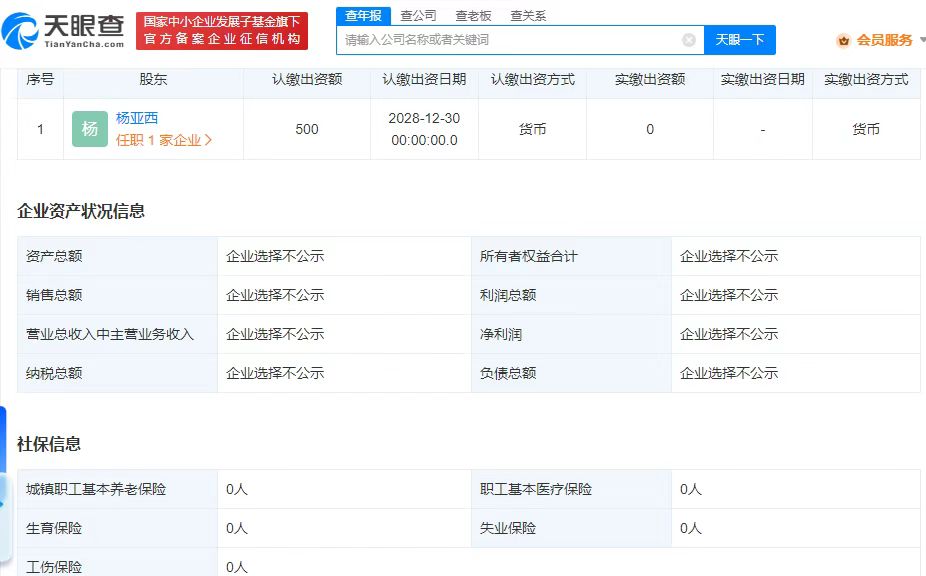Viewport: 926px width, 576px height.
Task: Choose the 查关系 tab
Action: click(528, 16)
